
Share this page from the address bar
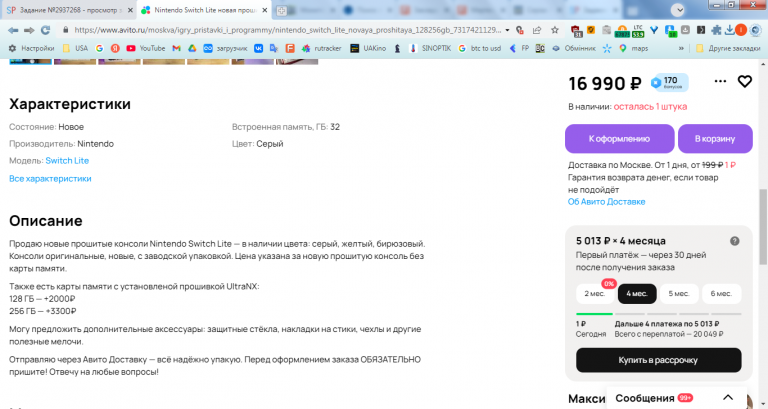coord(537,30)
